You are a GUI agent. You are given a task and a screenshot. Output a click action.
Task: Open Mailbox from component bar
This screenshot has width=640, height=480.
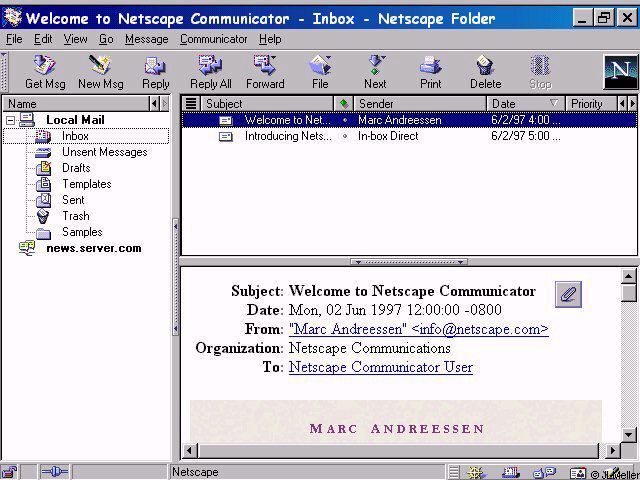point(511,472)
